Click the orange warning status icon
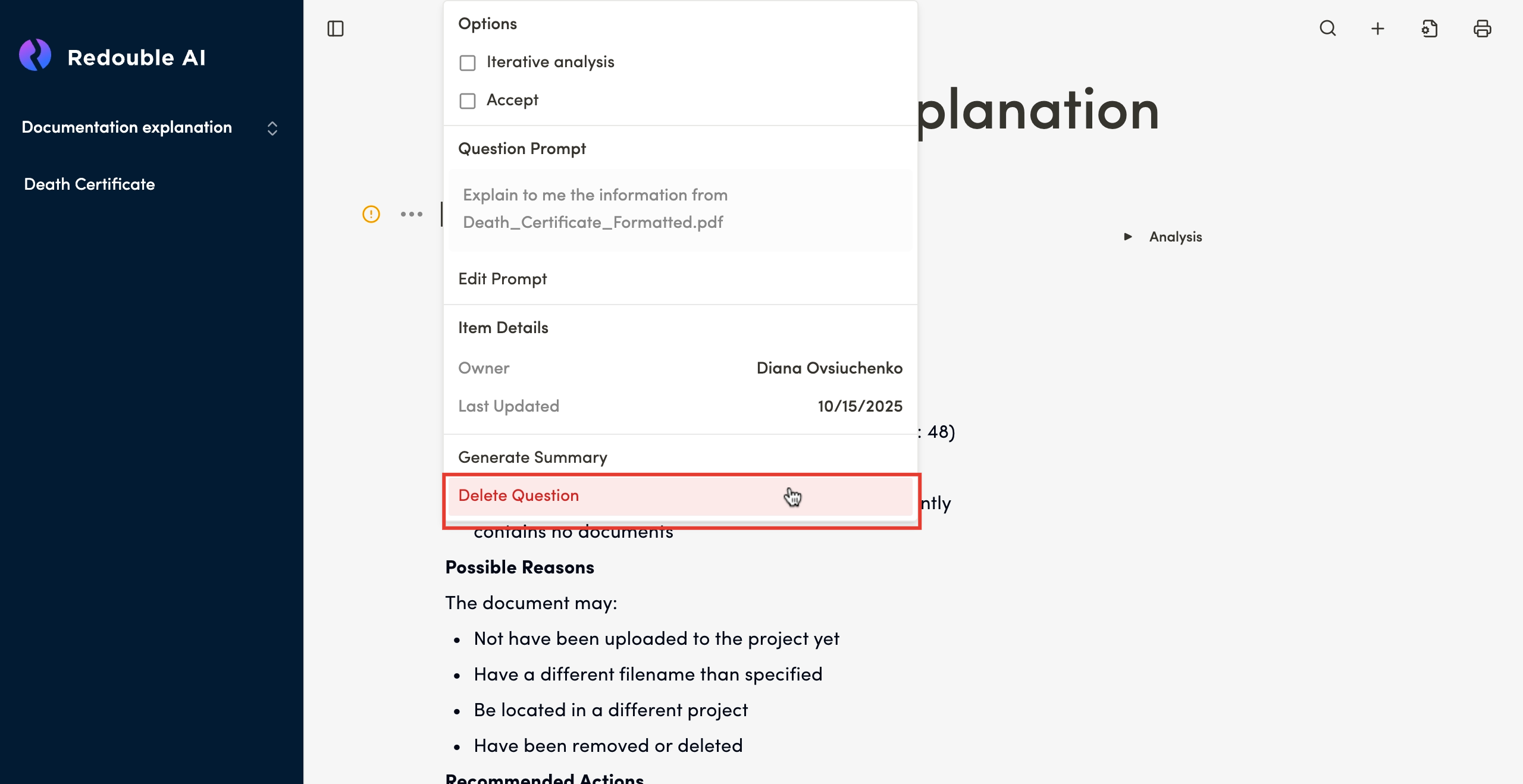 [371, 214]
